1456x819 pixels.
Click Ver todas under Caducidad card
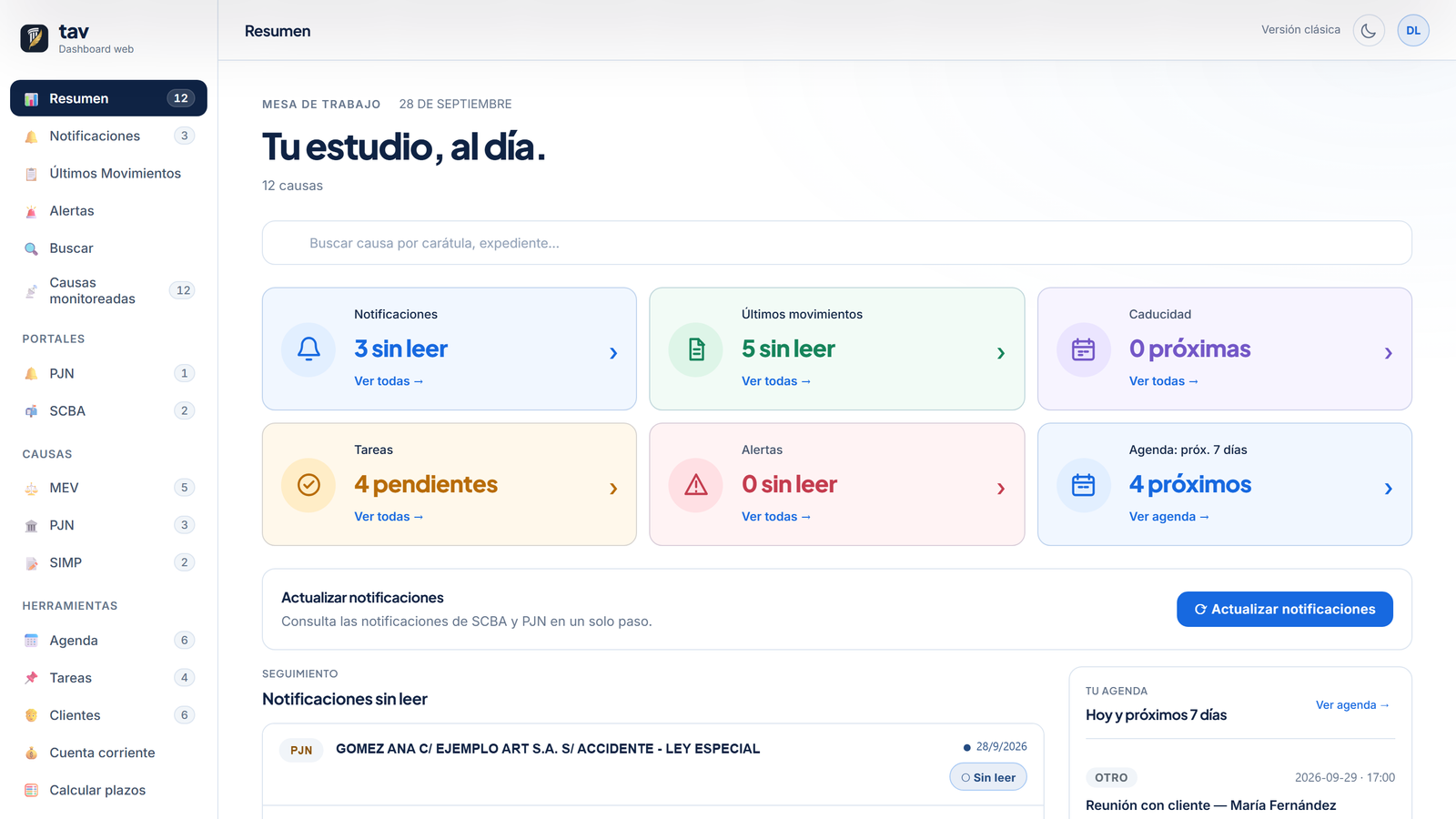coord(1164,381)
